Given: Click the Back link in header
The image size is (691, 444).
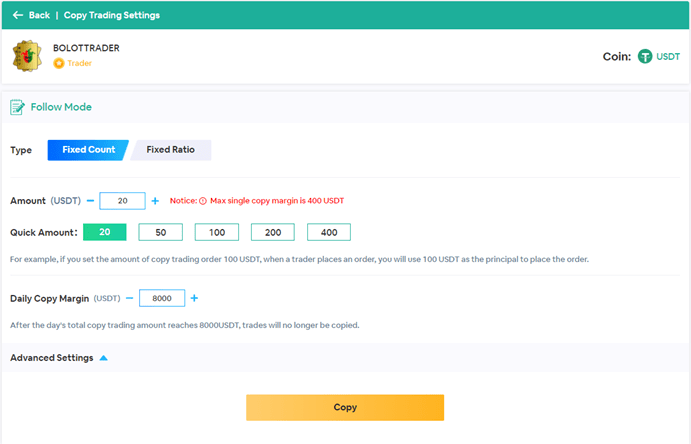Looking at the screenshot, I should 39,15.
